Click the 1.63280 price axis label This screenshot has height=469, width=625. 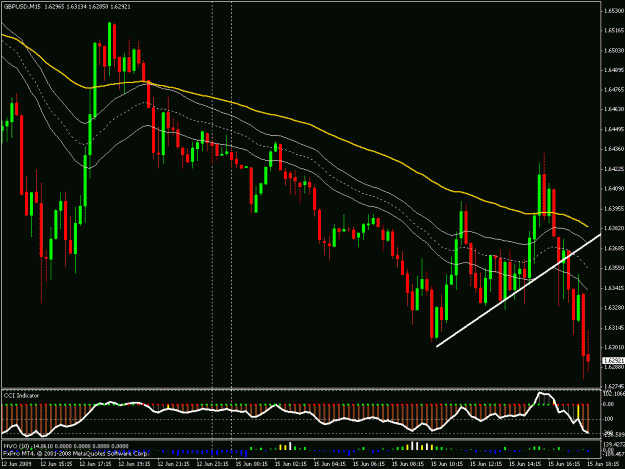614,308
